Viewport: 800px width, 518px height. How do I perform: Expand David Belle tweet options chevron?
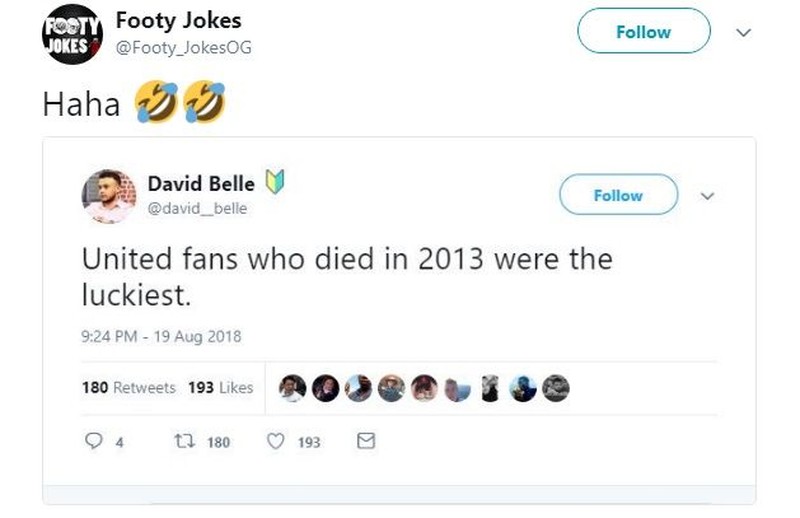point(708,195)
